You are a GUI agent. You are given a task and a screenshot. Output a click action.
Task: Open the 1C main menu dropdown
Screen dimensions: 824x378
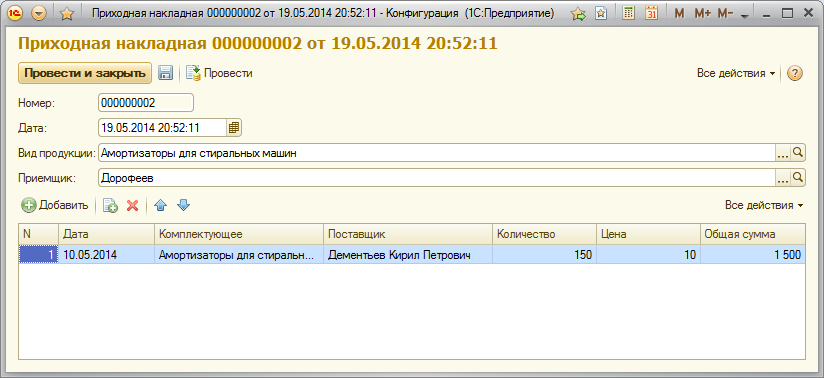click(x=39, y=14)
